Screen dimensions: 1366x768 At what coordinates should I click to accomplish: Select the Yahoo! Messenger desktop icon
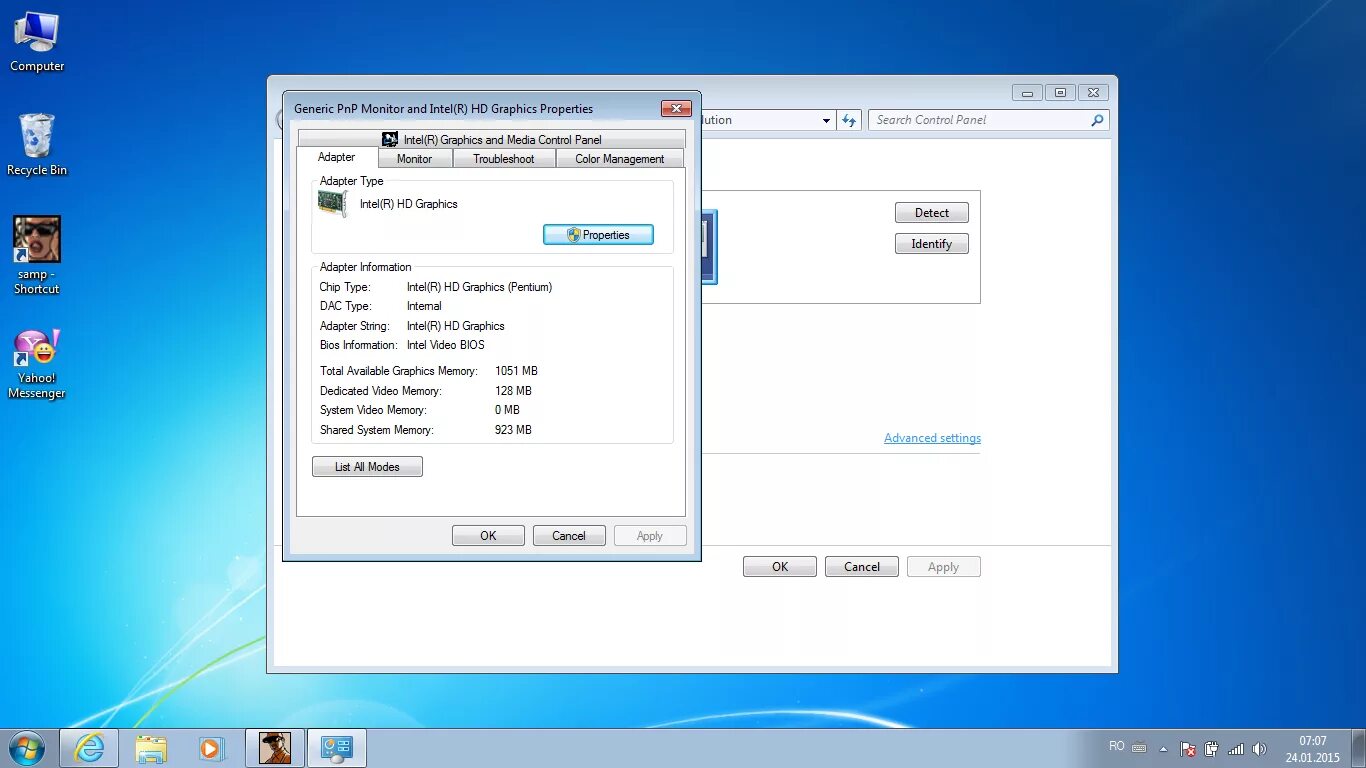point(37,364)
